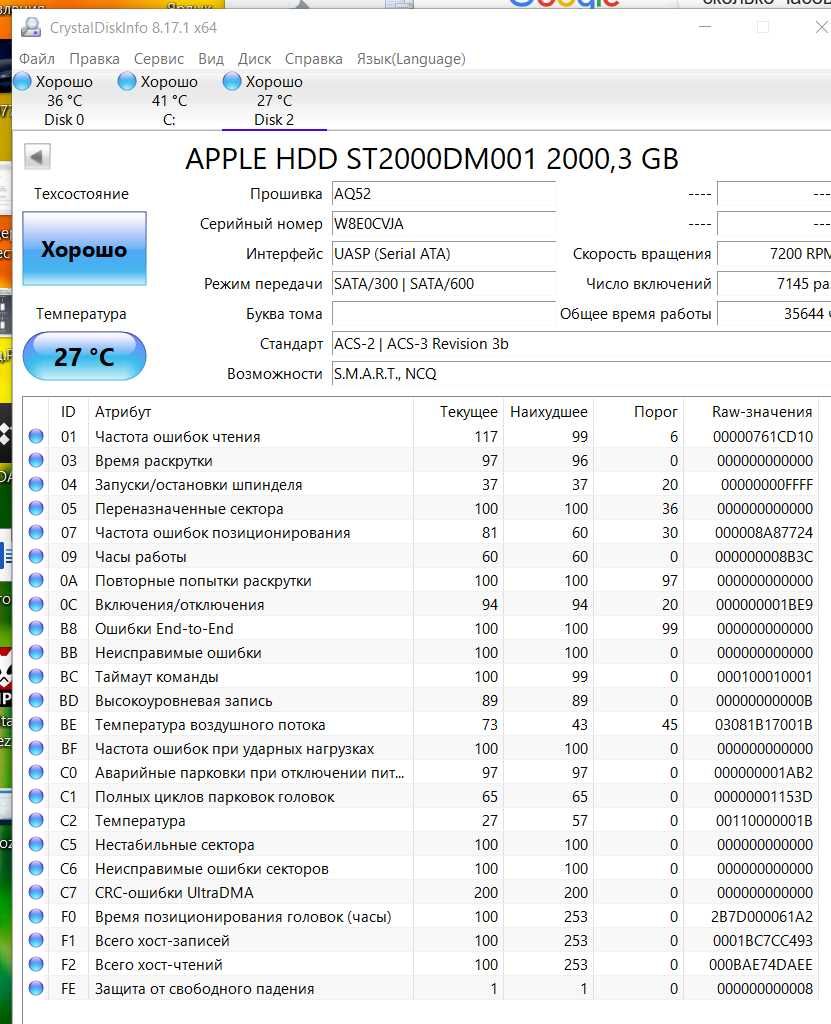
Task: Minimize the CrystalDiskInfo window
Action: pyautogui.click(x=705, y=27)
